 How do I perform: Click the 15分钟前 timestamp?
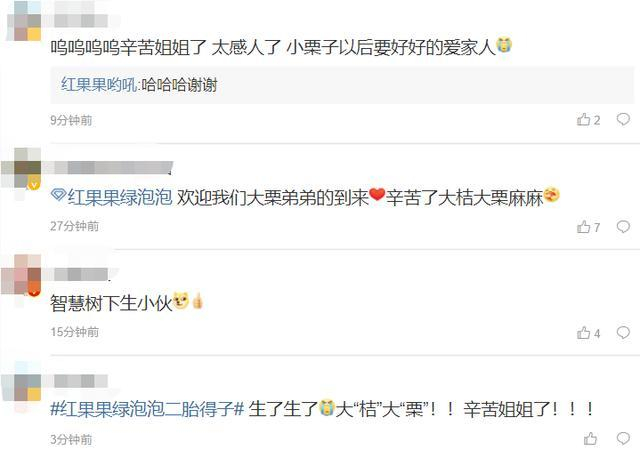click(x=75, y=332)
